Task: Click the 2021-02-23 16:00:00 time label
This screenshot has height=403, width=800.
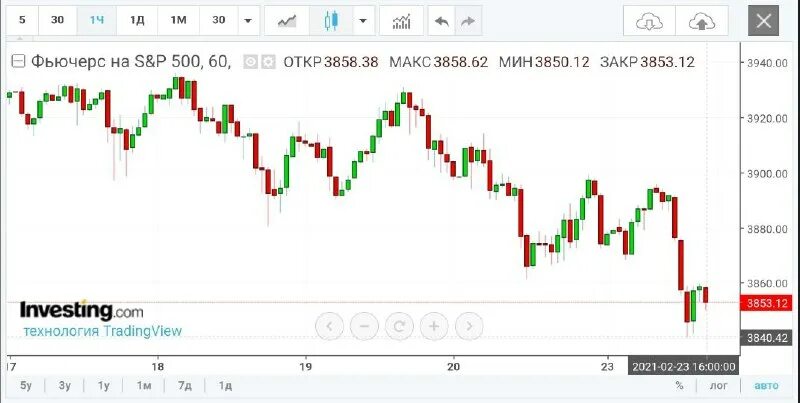Action: click(x=684, y=367)
